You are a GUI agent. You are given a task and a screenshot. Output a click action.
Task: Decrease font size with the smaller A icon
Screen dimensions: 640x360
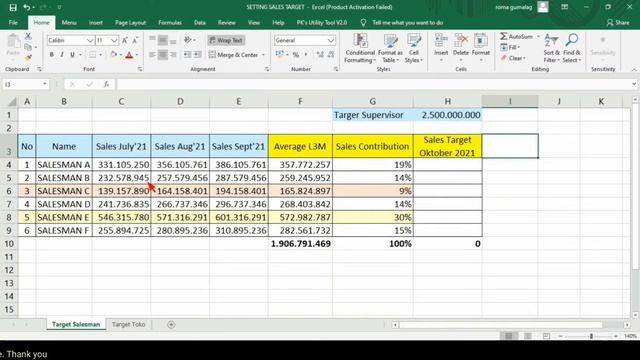tap(135, 40)
